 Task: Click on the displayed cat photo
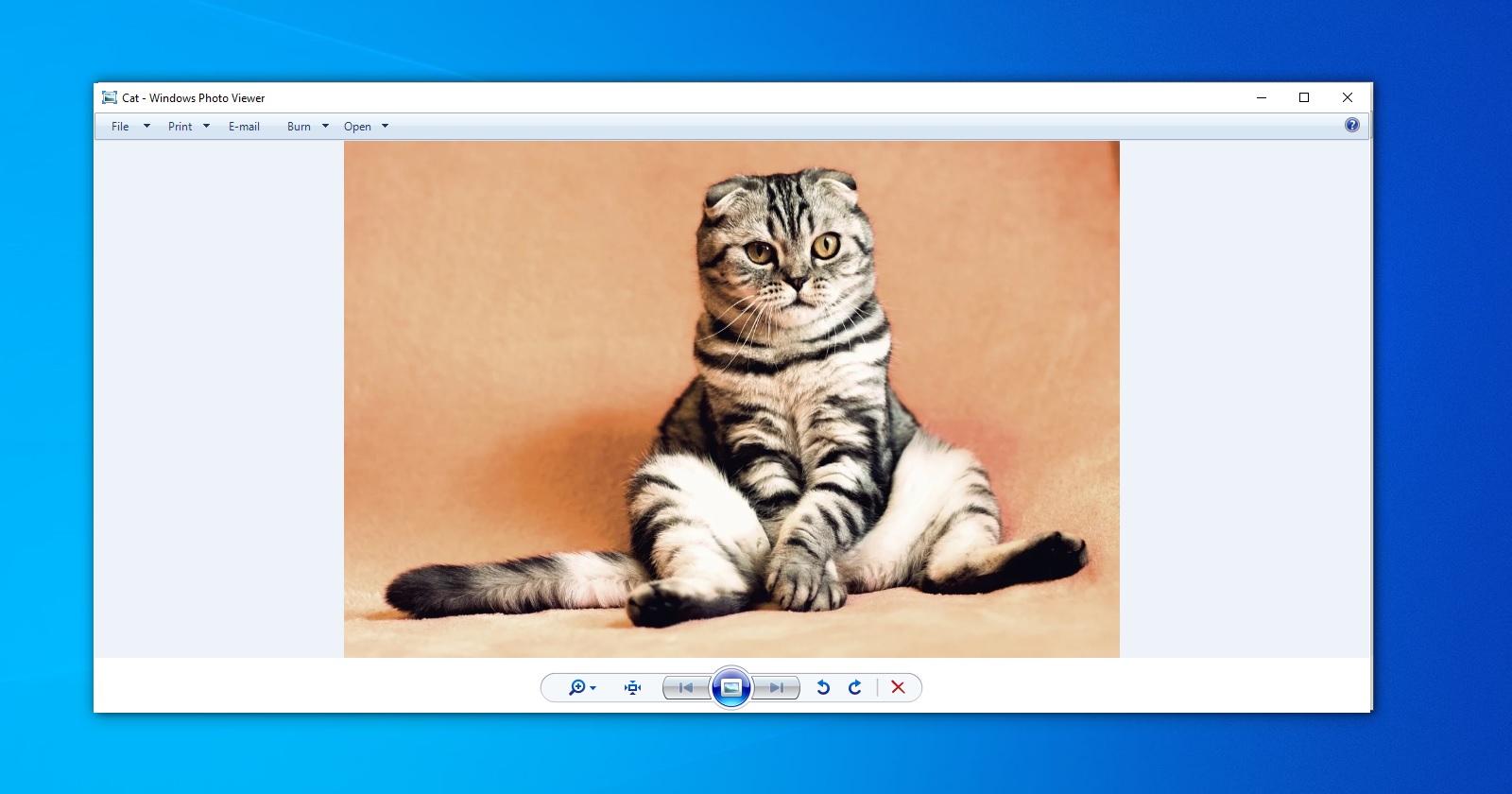pyautogui.click(x=731, y=399)
